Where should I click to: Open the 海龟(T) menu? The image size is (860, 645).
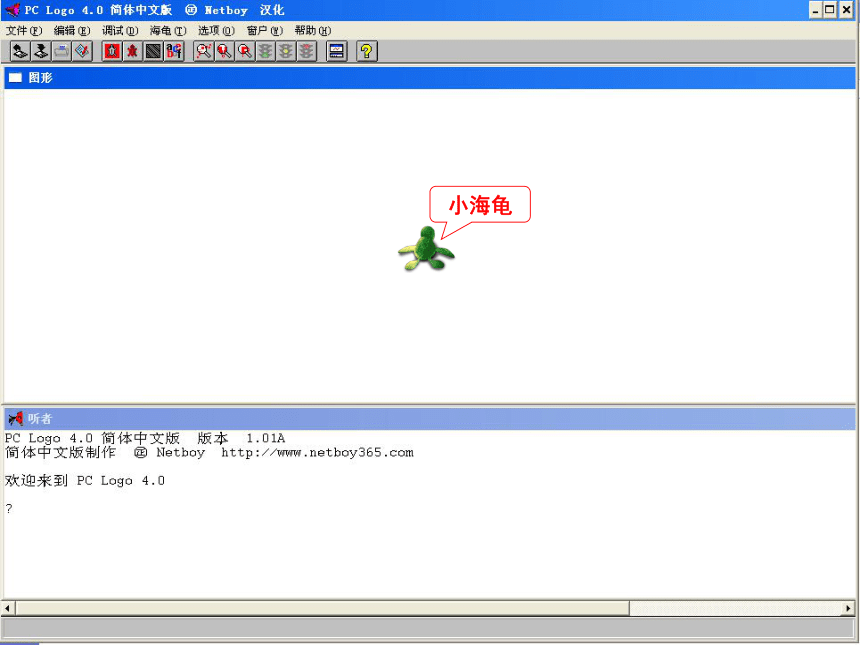(x=168, y=31)
